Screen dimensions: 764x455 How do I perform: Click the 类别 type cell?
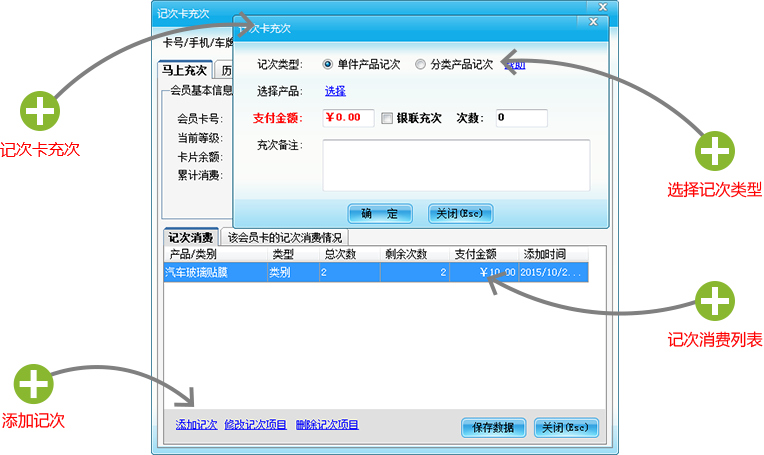pyautogui.click(x=293, y=272)
